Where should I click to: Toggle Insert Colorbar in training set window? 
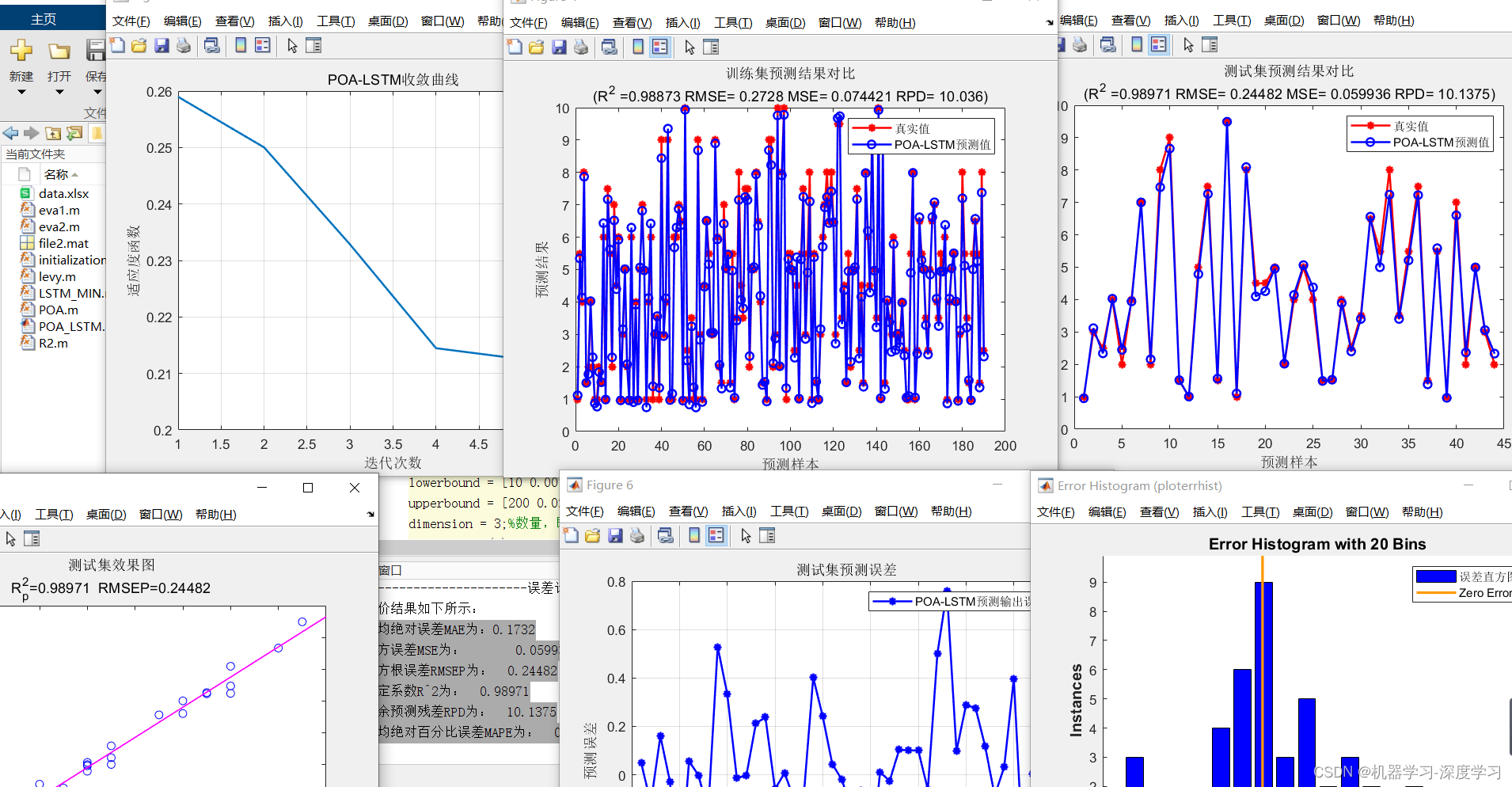pyautogui.click(x=638, y=47)
